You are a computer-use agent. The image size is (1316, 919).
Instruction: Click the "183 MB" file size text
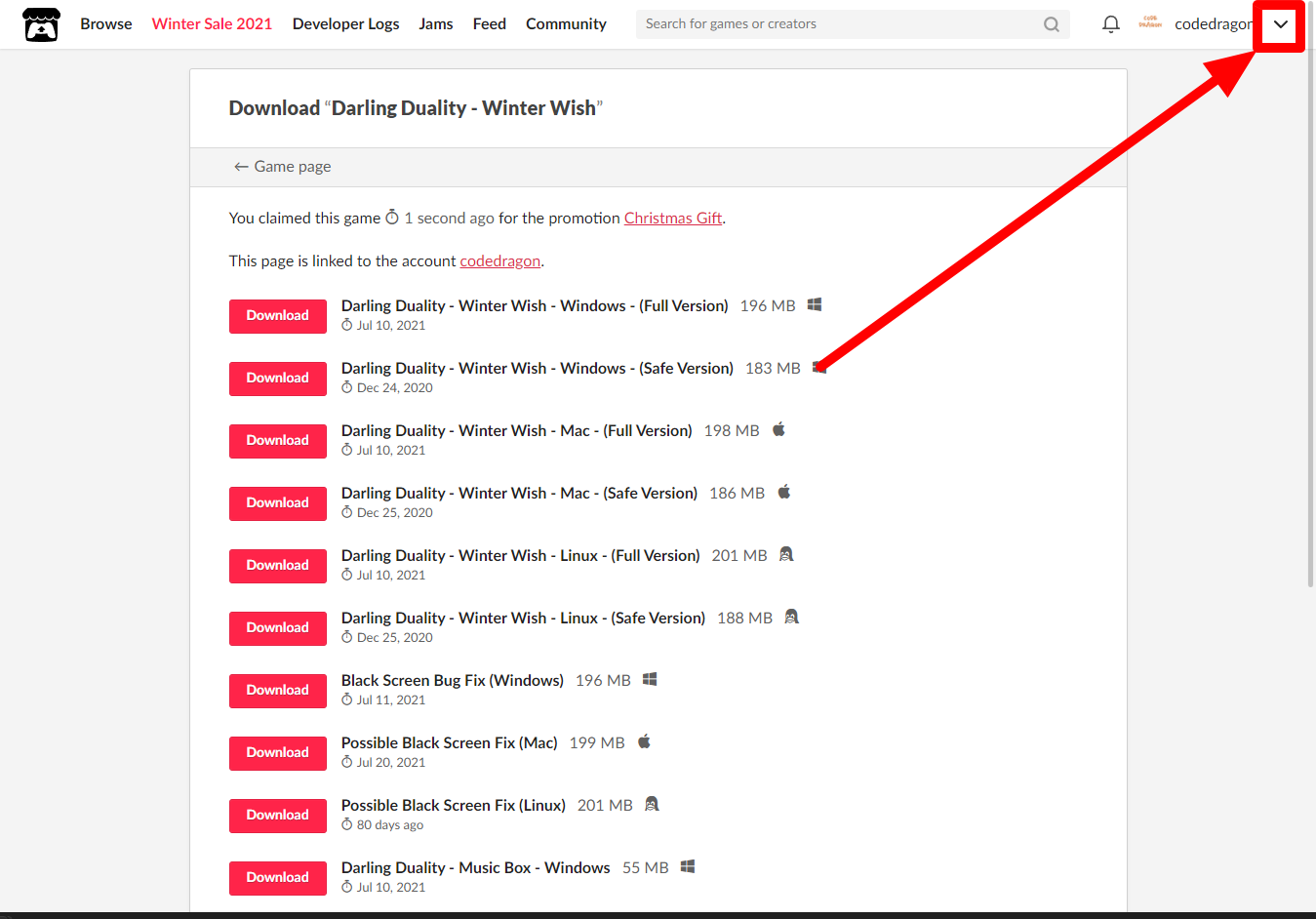tap(773, 368)
